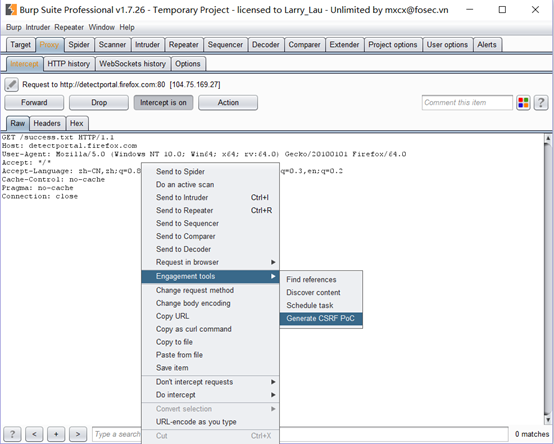Switch to the Extender tab

[x=344, y=45]
